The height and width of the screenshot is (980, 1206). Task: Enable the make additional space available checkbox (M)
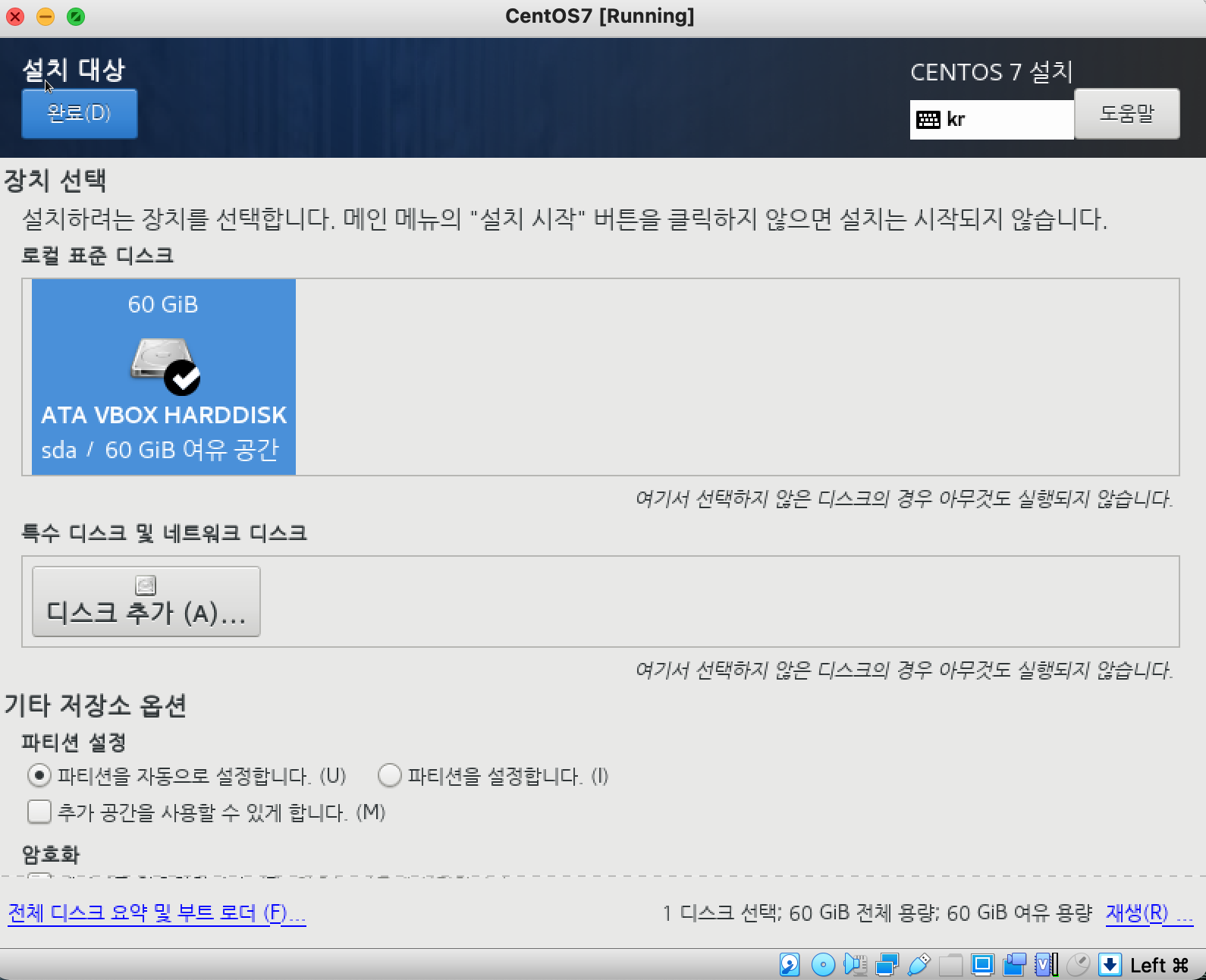pyautogui.click(x=39, y=812)
